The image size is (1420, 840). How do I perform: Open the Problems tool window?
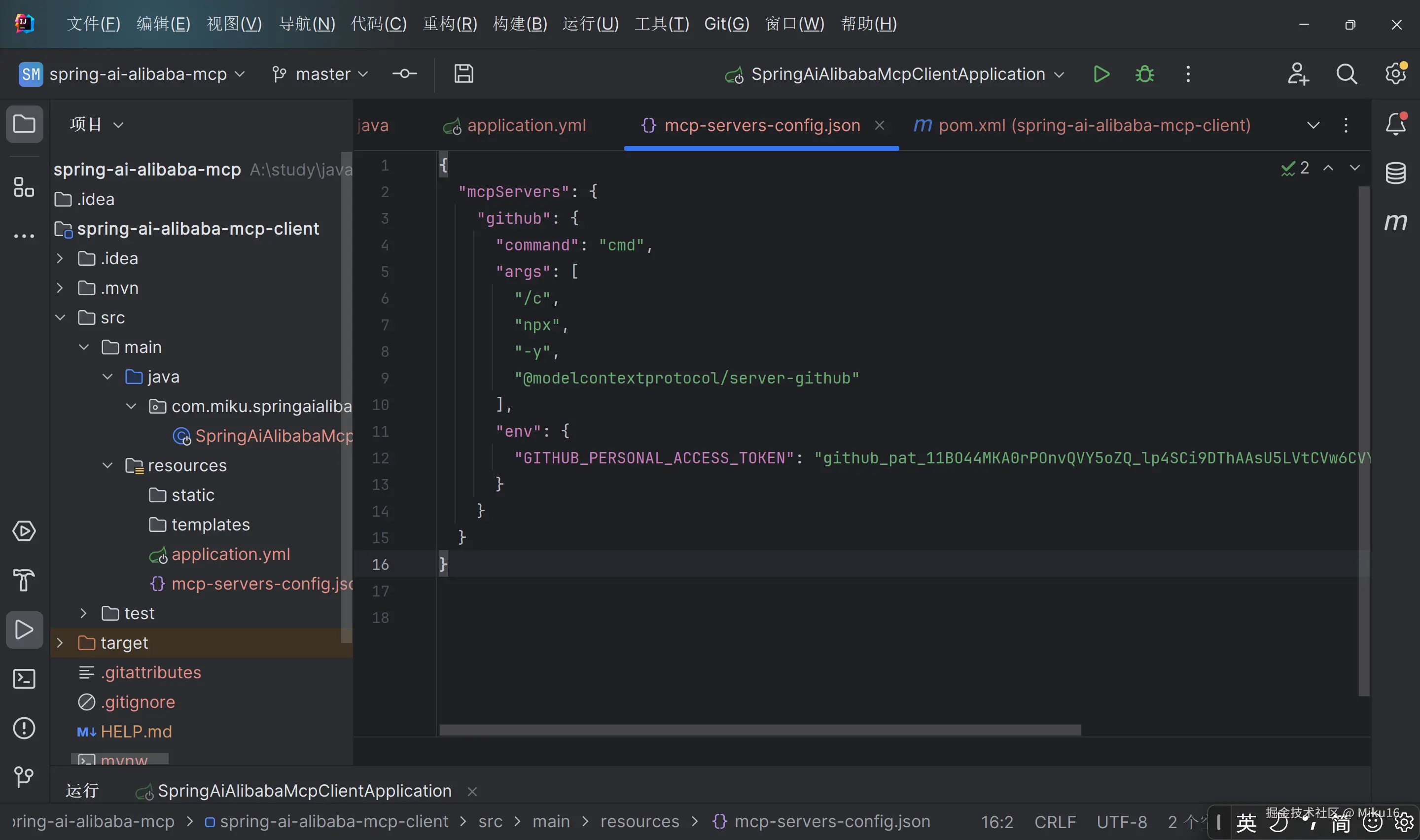coord(24,728)
